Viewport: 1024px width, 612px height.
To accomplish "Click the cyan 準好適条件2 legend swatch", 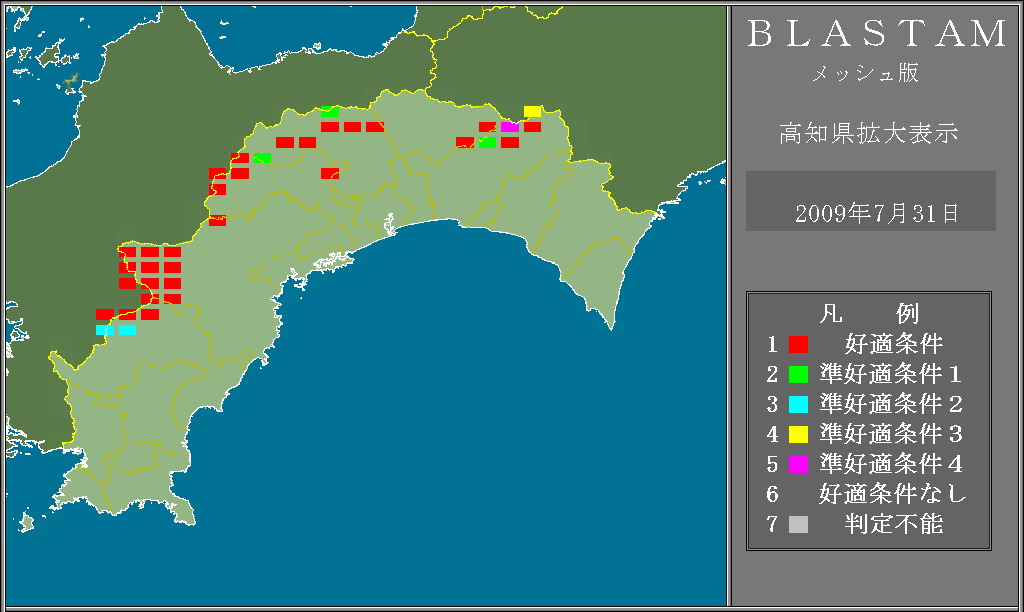I will [x=798, y=404].
